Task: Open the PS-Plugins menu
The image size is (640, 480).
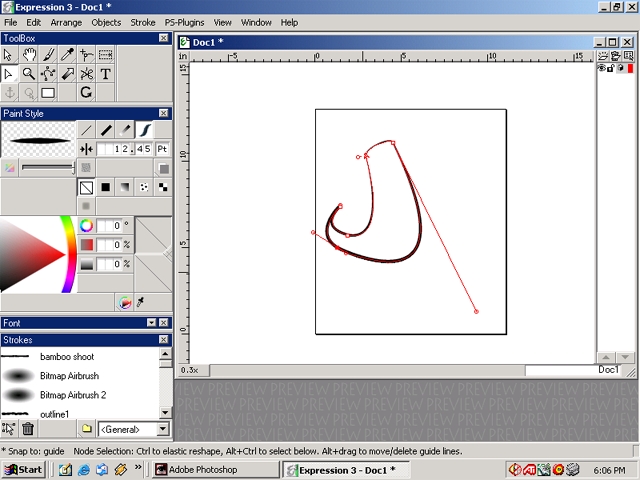Action: pos(184,22)
